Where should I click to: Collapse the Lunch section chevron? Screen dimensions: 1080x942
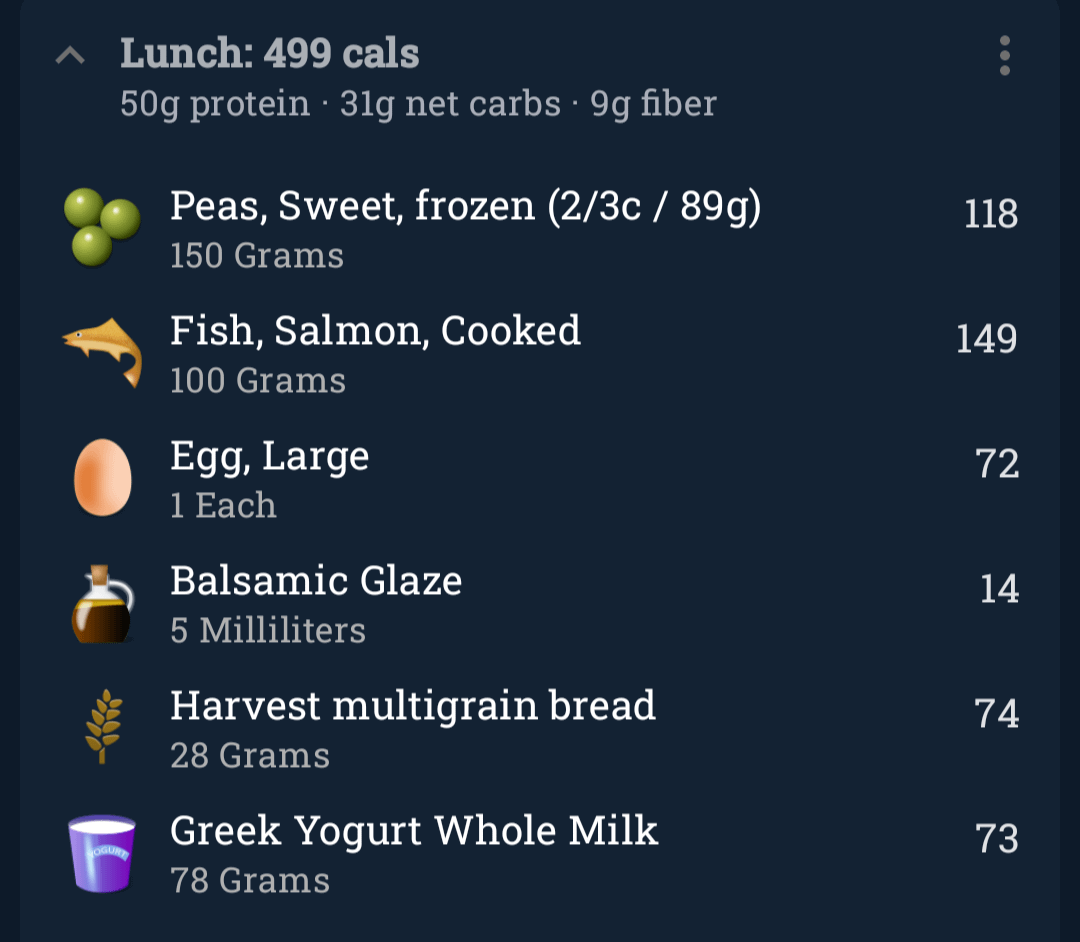[69, 56]
